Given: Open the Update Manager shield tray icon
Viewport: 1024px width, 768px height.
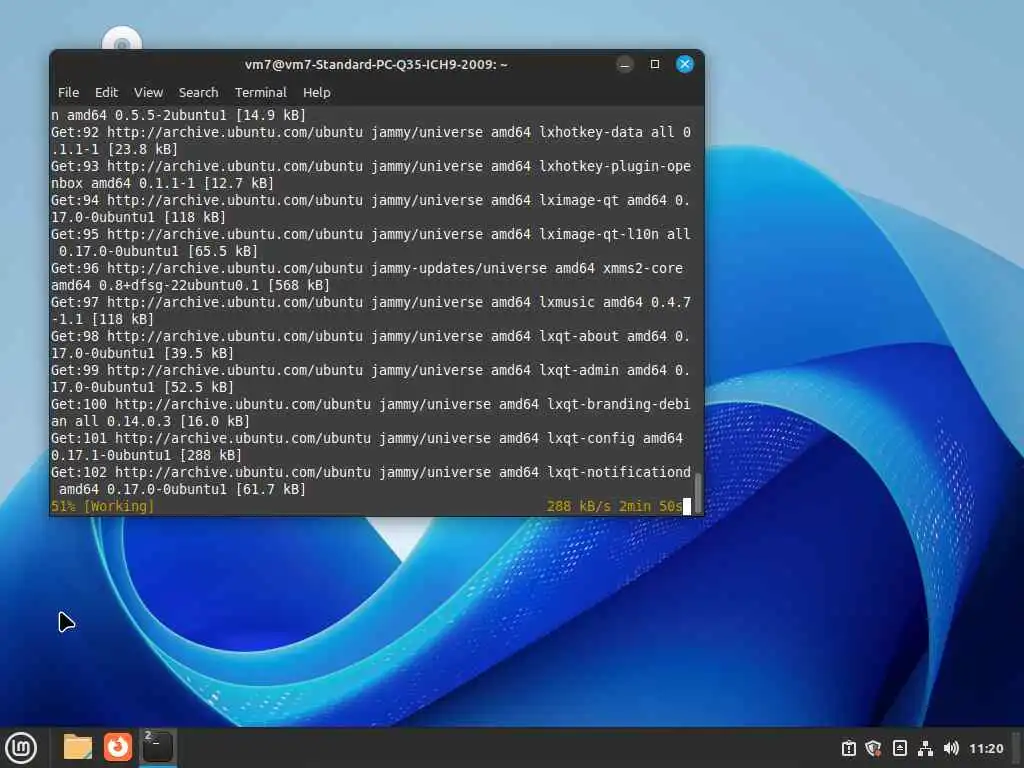Looking at the screenshot, I should [873, 748].
